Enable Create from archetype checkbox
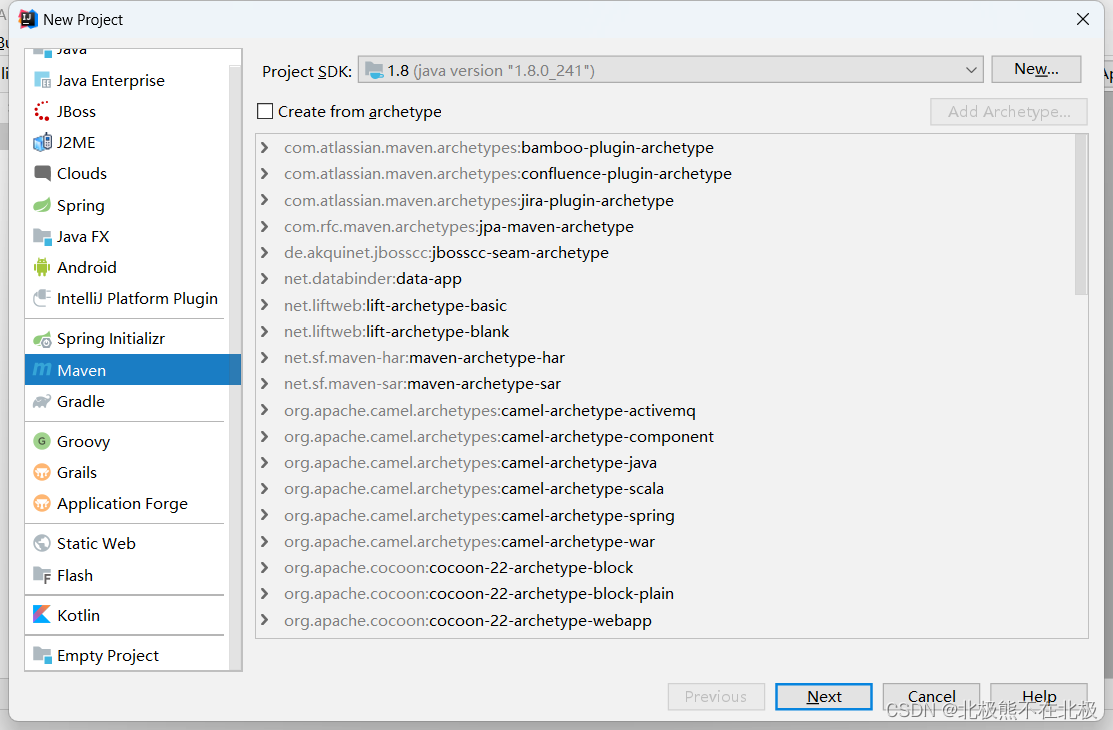Screen dimensions: 1113x730 click(265, 111)
